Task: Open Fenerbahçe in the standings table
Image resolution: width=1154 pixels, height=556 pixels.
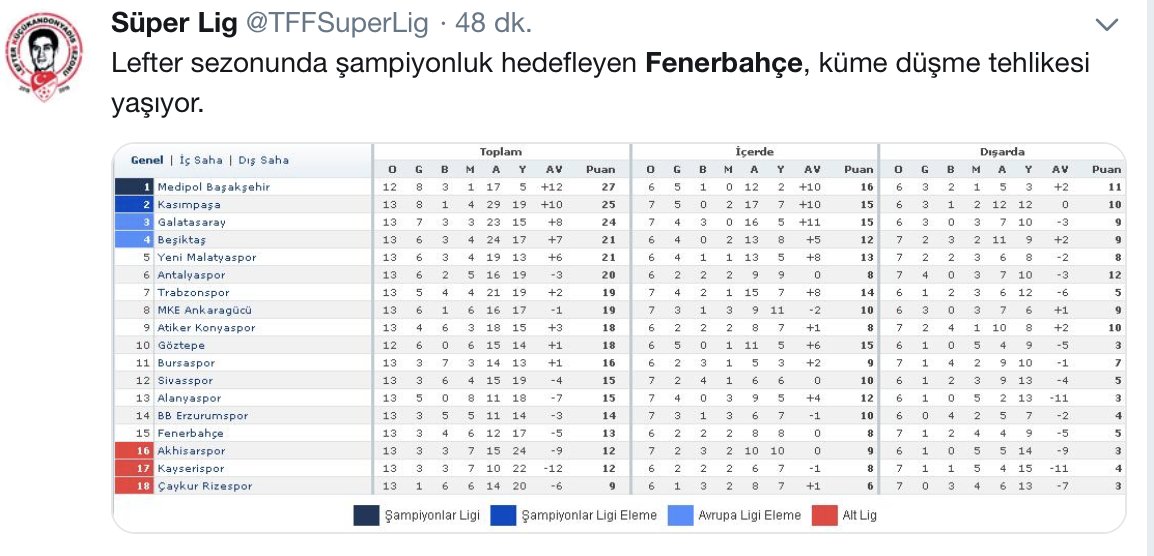Action: [x=190, y=433]
